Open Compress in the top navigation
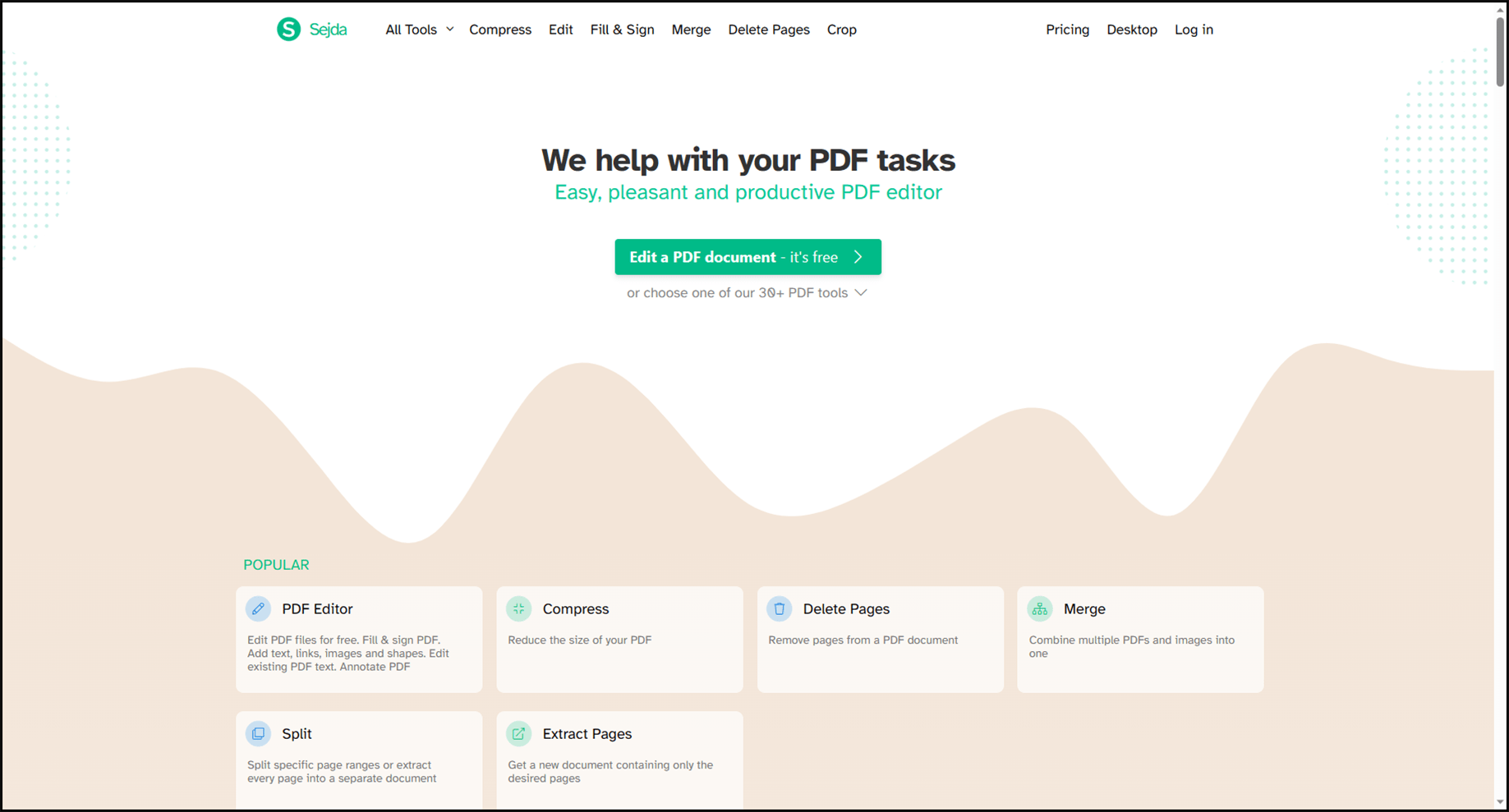Viewport: 1509px width, 812px height. click(x=500, y=30)
